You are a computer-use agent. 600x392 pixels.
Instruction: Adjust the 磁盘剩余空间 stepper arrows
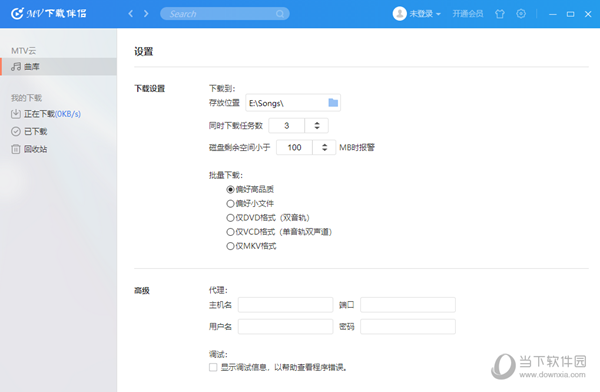click(x=324, y=147)
